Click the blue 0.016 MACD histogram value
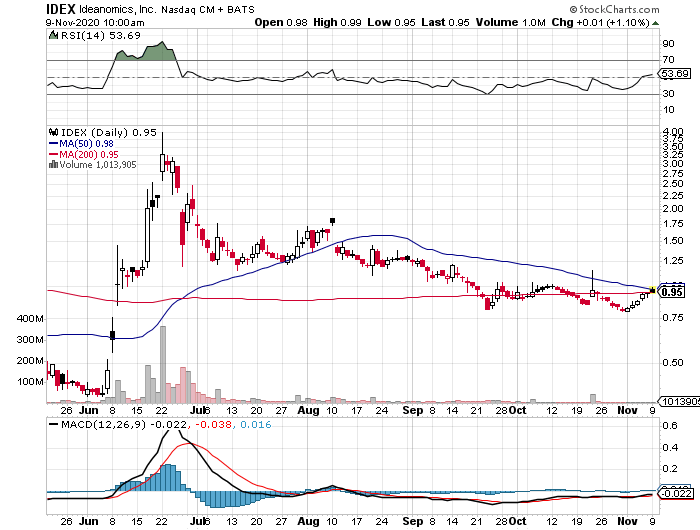 256,425
